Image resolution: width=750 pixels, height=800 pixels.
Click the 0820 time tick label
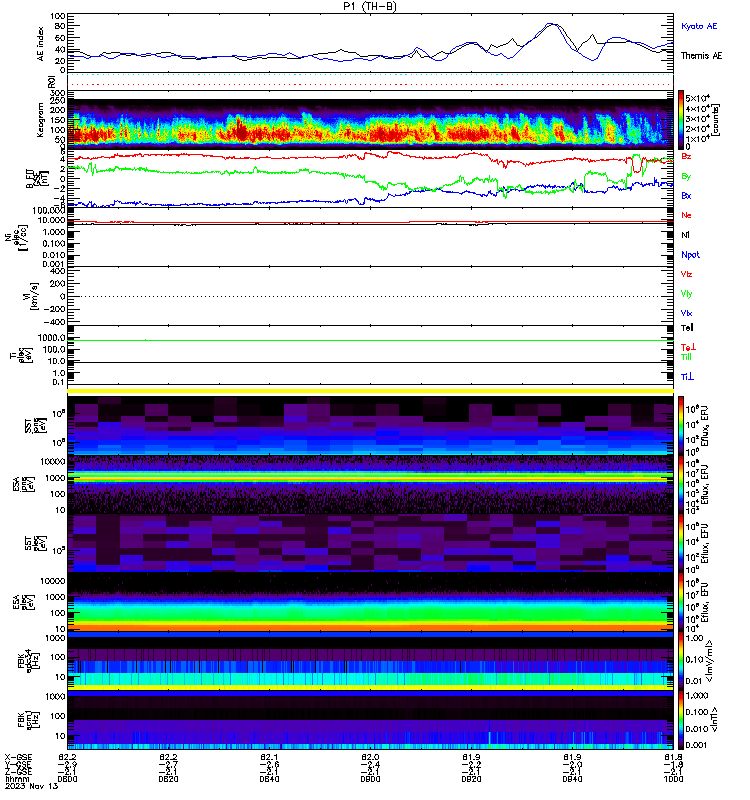coord(168,779)
